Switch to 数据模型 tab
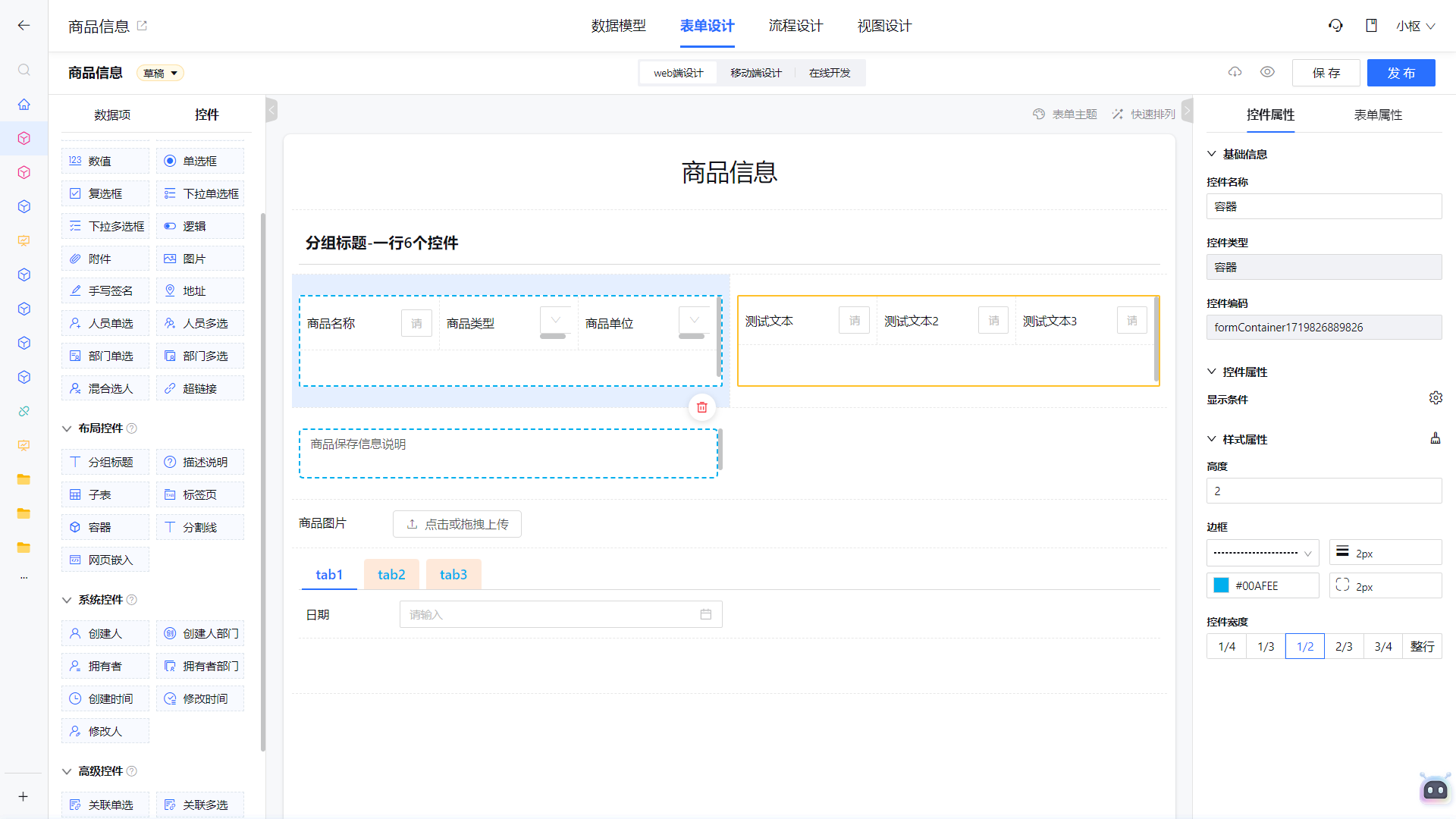The width and height of the screenshot is (1456, 819). pos(618,26)
